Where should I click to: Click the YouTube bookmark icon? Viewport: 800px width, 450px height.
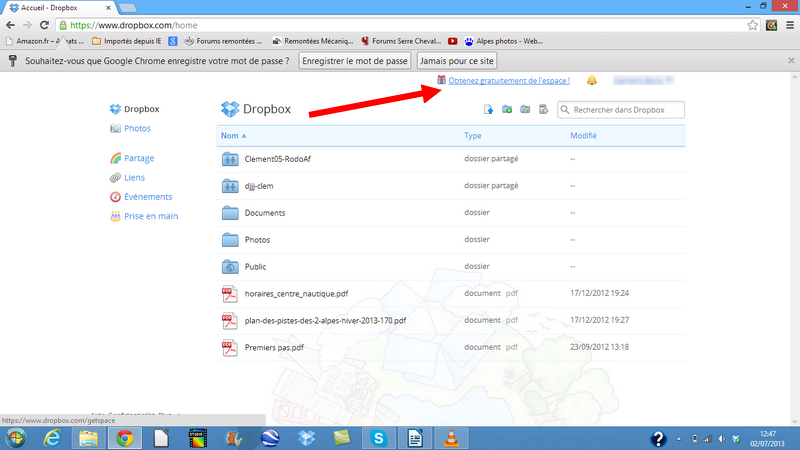pos(453,41)
